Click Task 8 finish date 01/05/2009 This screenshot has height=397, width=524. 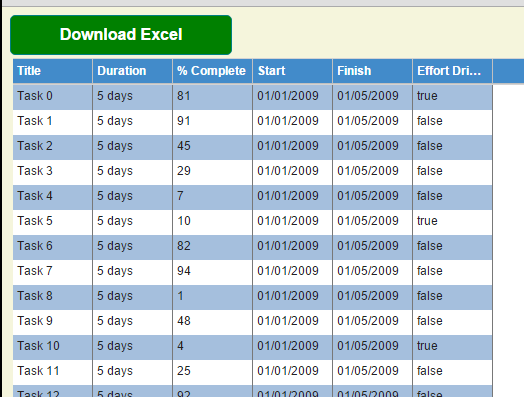373,298
